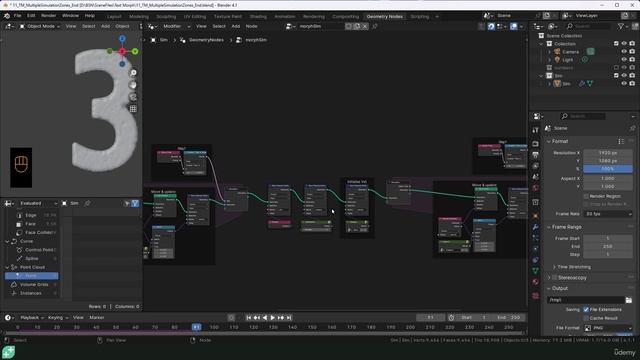Pin the morphSim node tree in editor header
Screen dimensions: 640x360
point(375,26)
